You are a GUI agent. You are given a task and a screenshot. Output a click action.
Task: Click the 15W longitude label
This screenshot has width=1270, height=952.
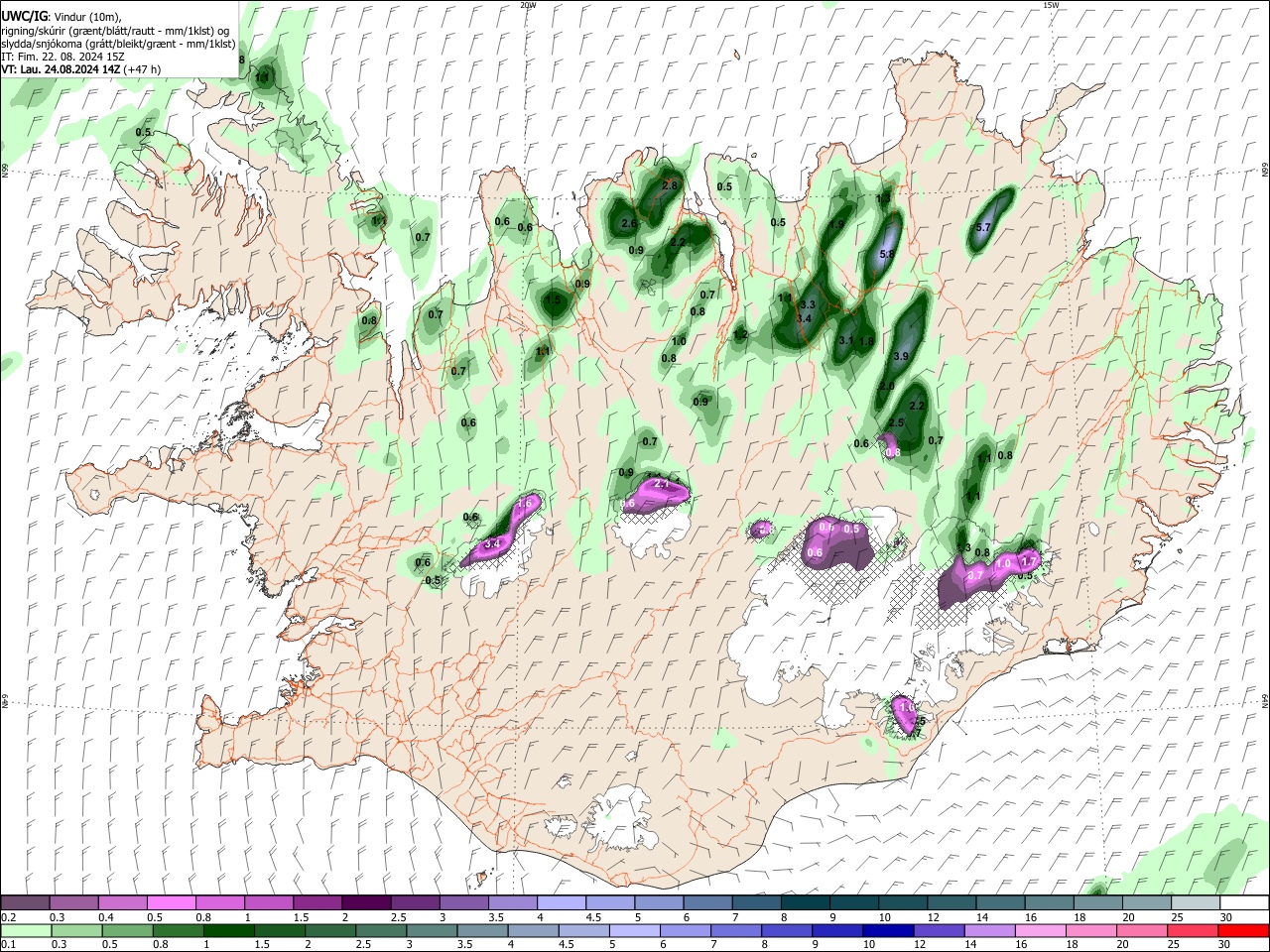click(1051, 5)
